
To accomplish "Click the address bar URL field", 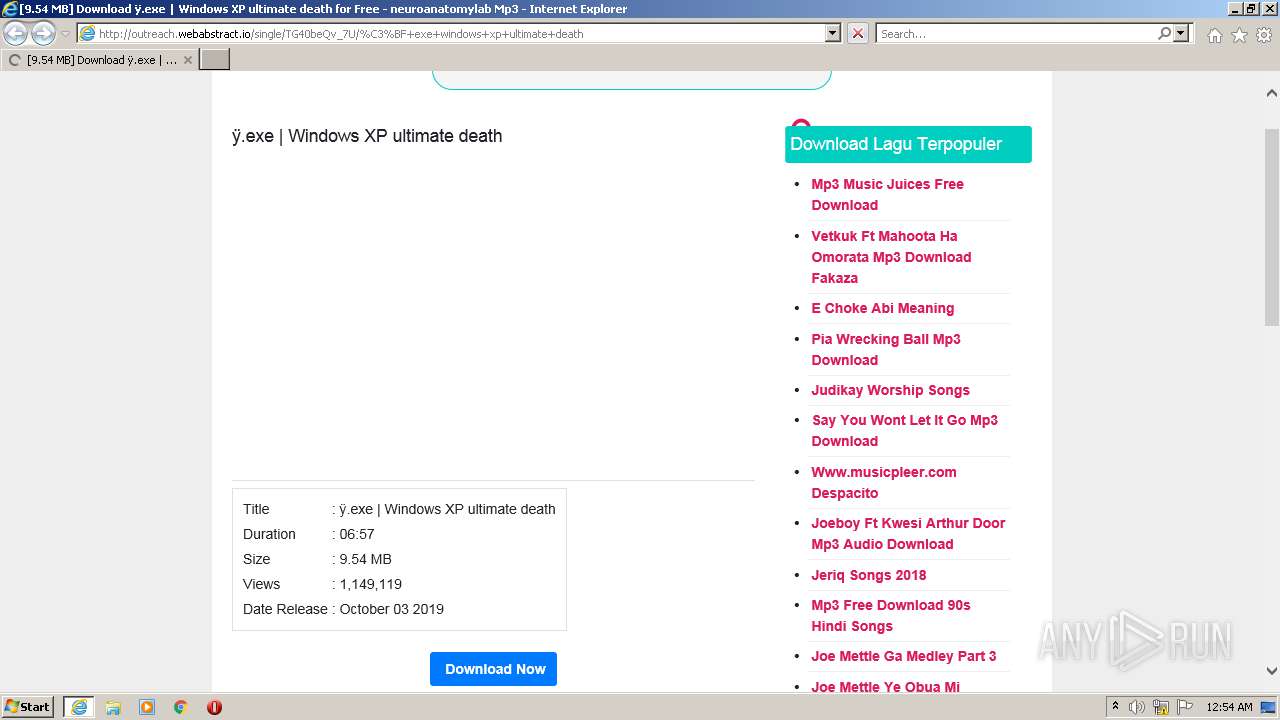I will coord(450,33).
